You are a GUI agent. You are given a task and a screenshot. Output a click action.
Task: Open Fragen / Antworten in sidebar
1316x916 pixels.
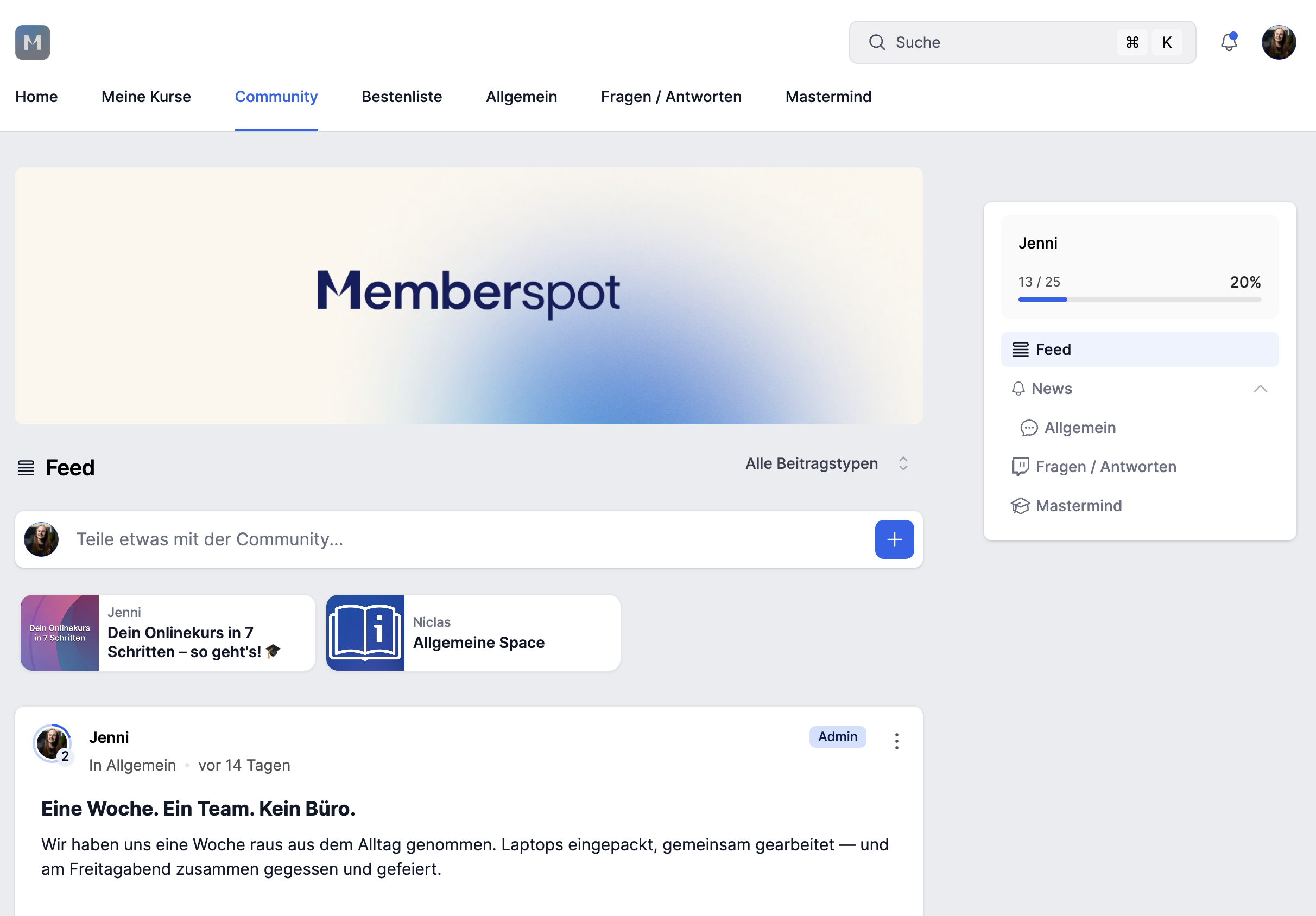point(1105,466)
